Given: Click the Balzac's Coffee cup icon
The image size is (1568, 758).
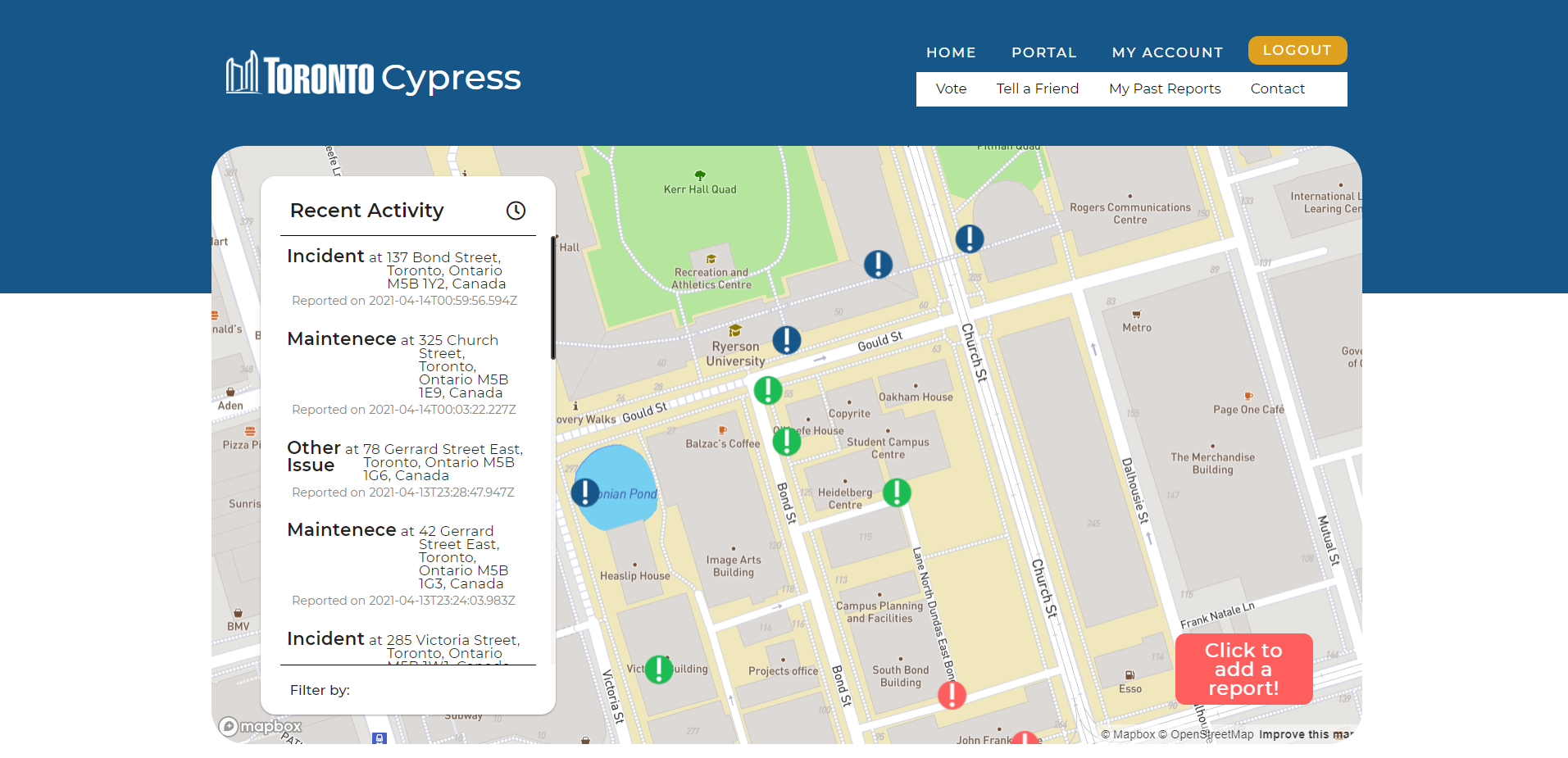Looking at the screenshot, I should [723, 430].
